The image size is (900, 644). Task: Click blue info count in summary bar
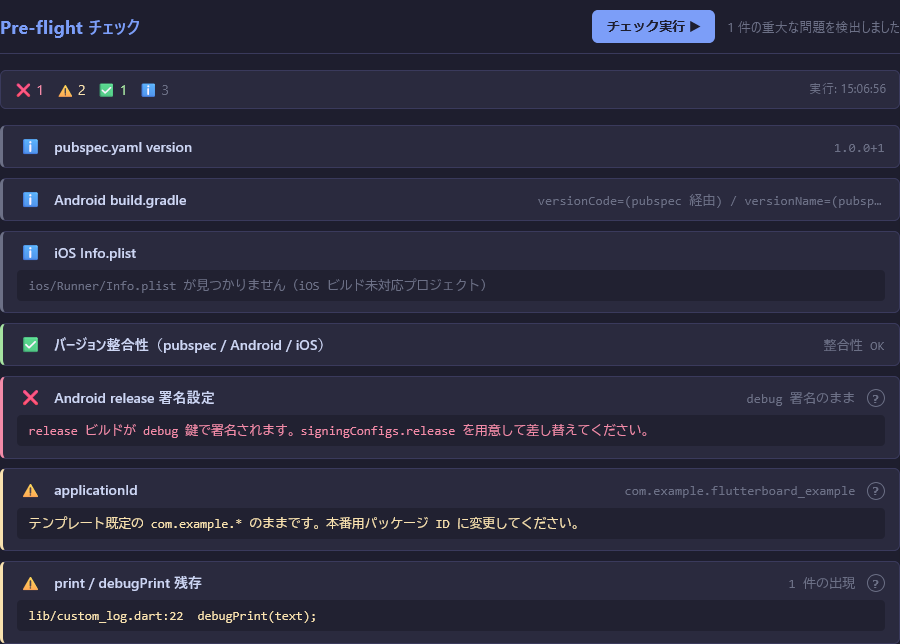155,90
